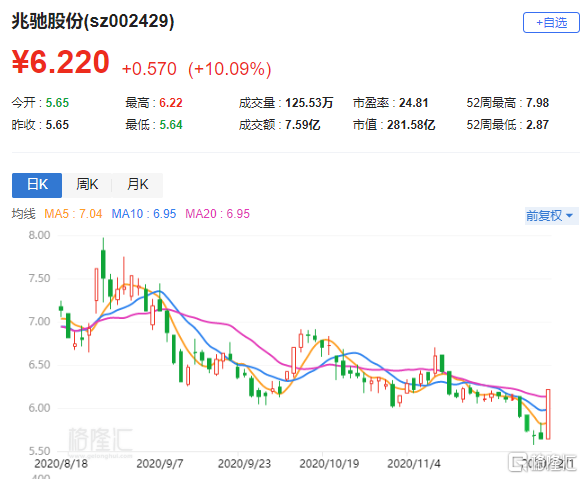Click the 52周最高 value 7.98
Viewport: 583px width, 479px height.
pyautogui.click(x=537, y=103)
